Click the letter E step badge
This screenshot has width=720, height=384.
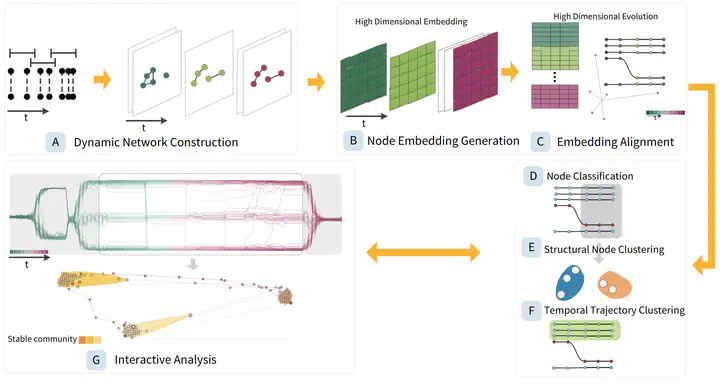click(531, 248)
